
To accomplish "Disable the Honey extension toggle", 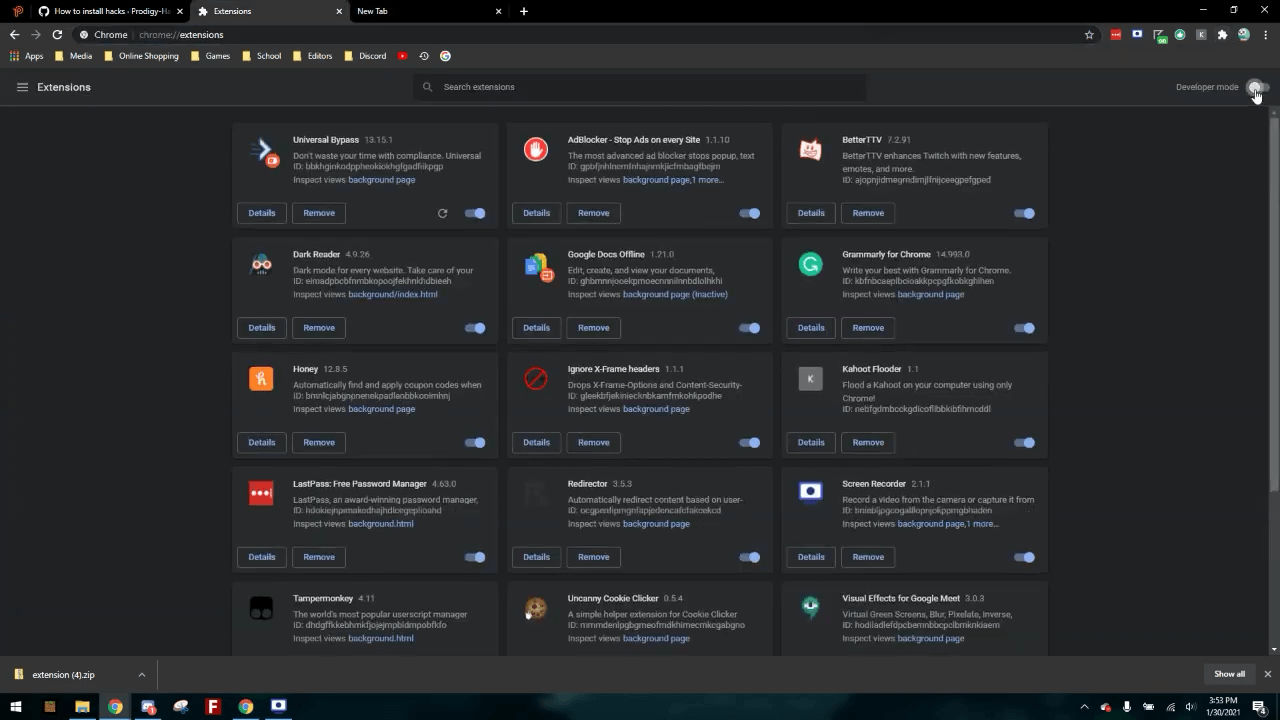I will pos(475,442).
